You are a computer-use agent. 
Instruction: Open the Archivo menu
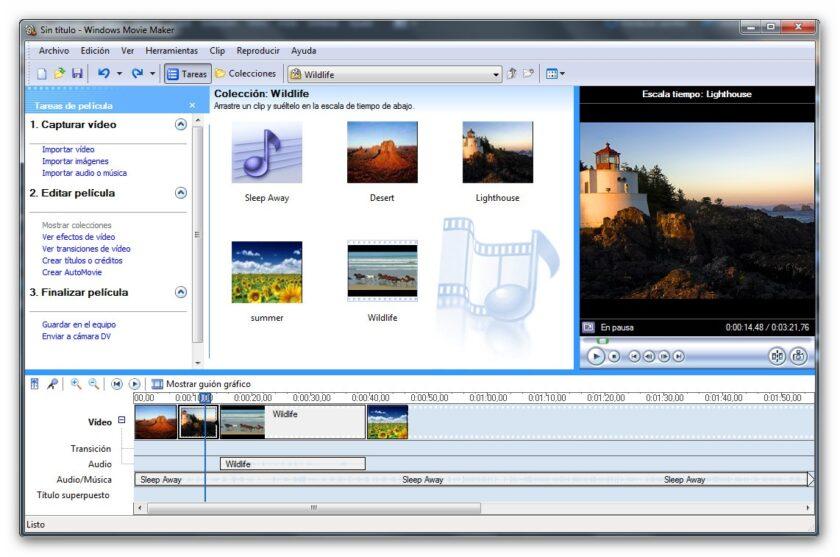pyautogui.click(x=54, y=51)
